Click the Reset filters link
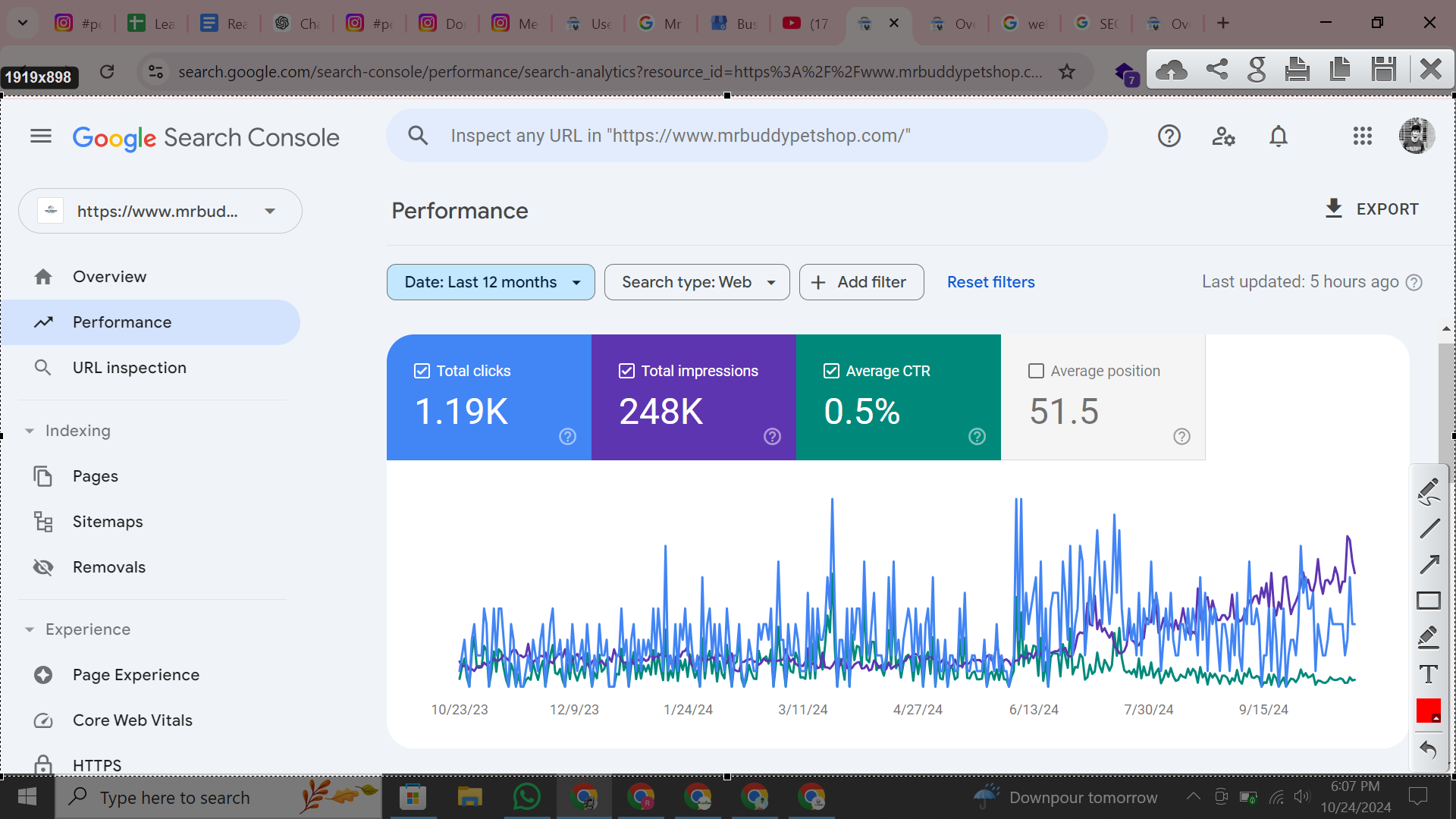The width and height of the screenshot is (1456, 819). (990, 282)
